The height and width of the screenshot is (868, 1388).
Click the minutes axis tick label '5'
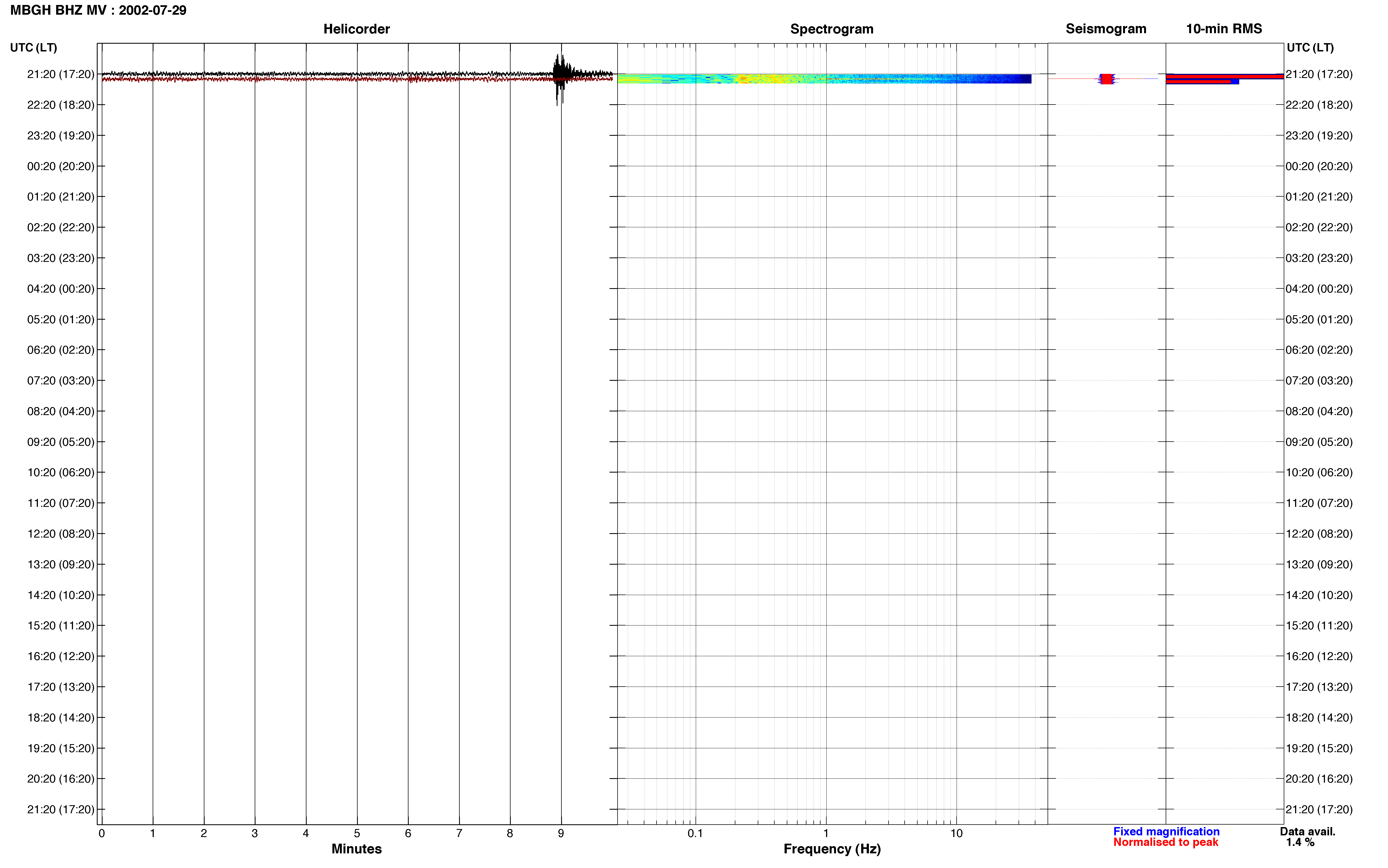pyautogui.click(x=357, y=833)
